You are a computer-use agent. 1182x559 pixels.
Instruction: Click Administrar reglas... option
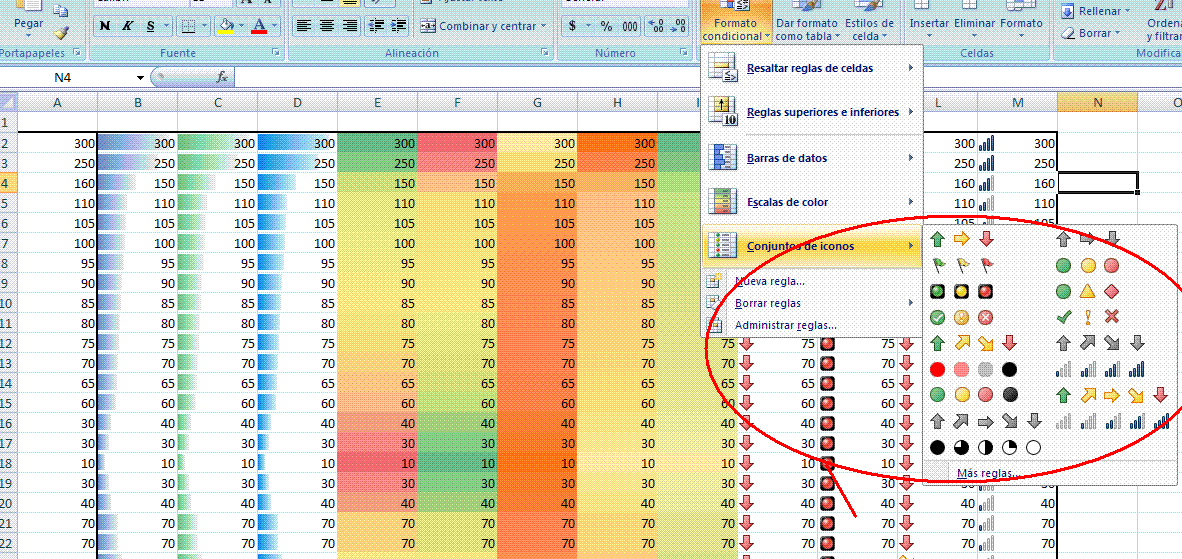click(785, 325)
